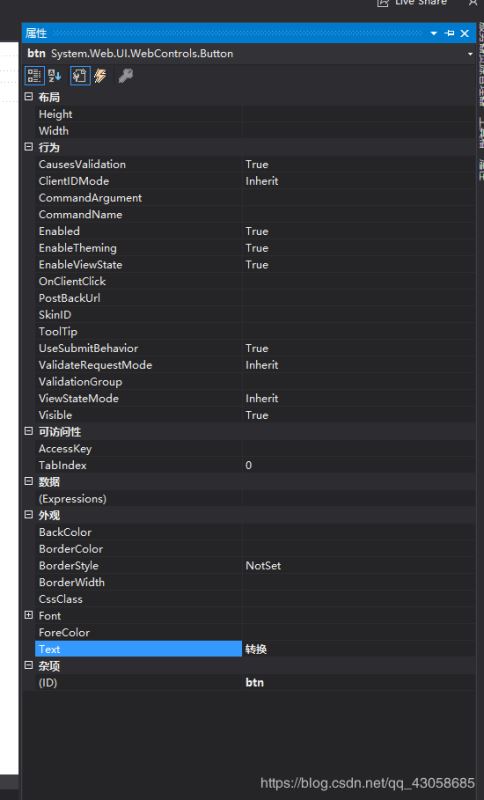Click the BorderStyle NotSet value

pos(263,566)
